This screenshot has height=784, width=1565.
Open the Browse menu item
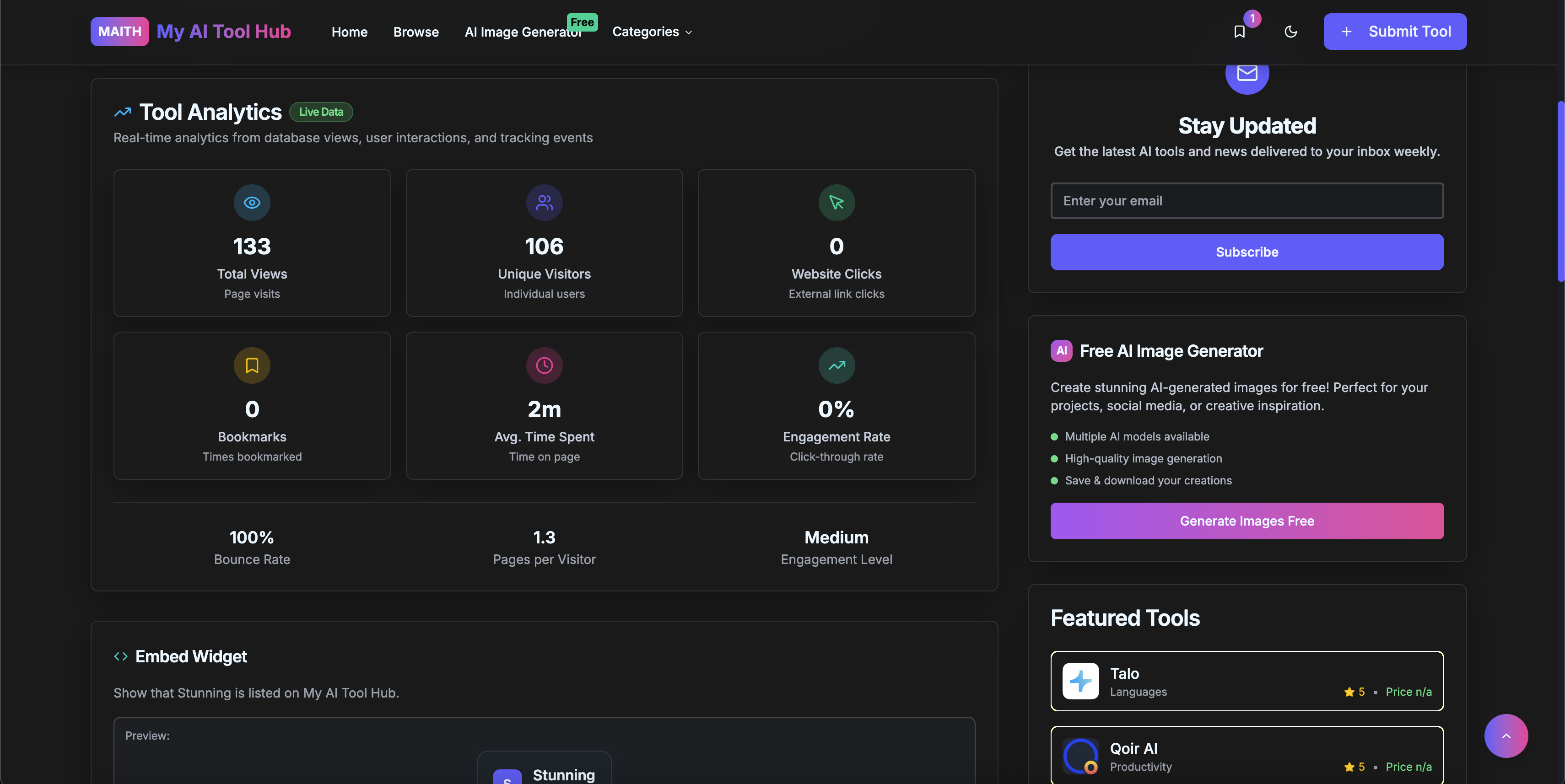[x=416, y=32]
